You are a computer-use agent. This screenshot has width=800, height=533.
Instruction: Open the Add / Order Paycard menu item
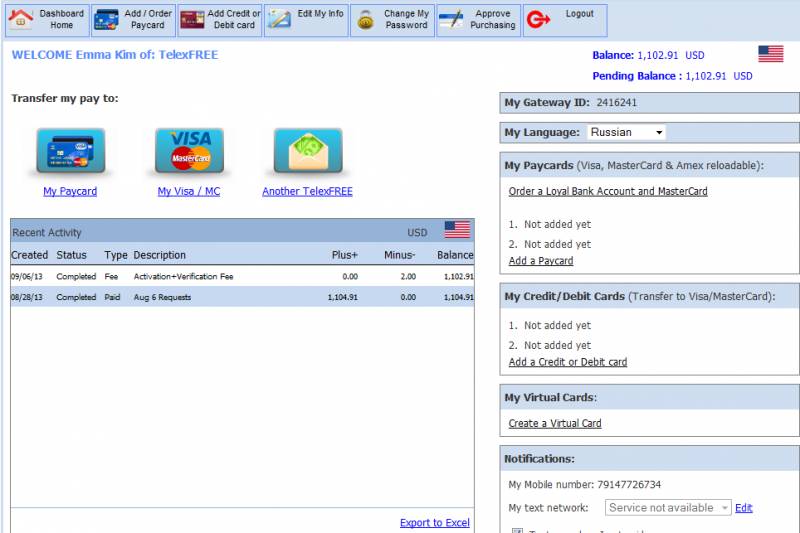(x=134, y=20)
